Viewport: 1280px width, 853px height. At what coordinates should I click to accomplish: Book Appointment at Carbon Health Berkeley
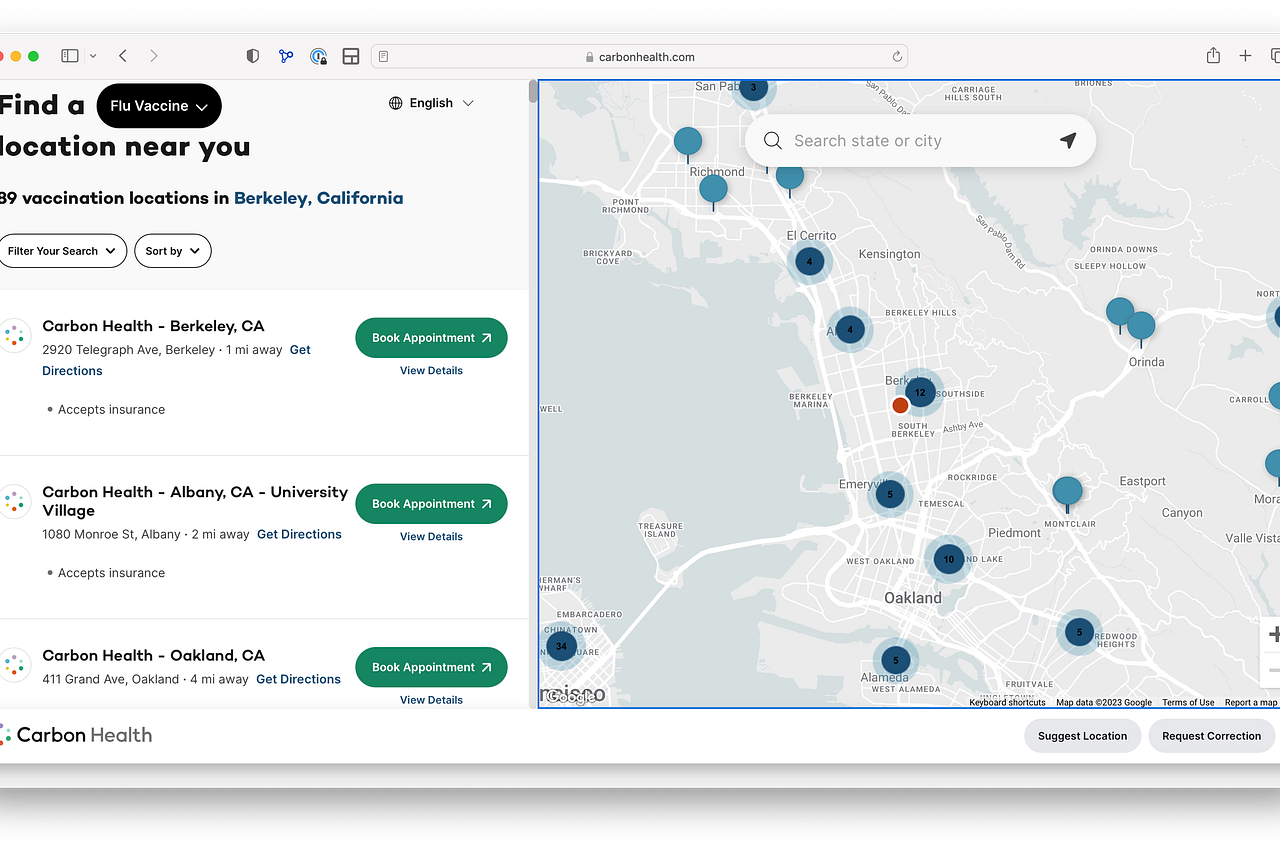point(431,338)
